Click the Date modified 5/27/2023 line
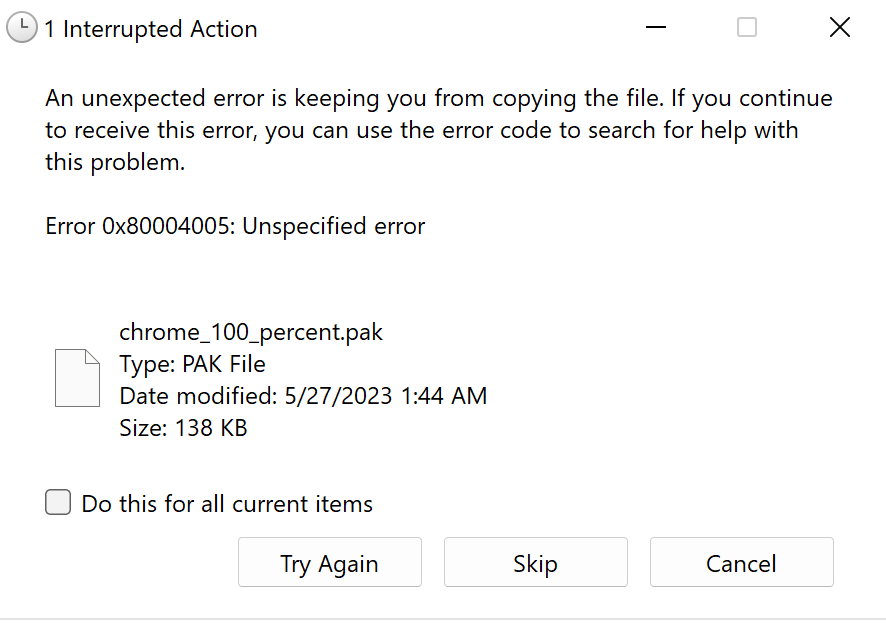 pos(303,396)
